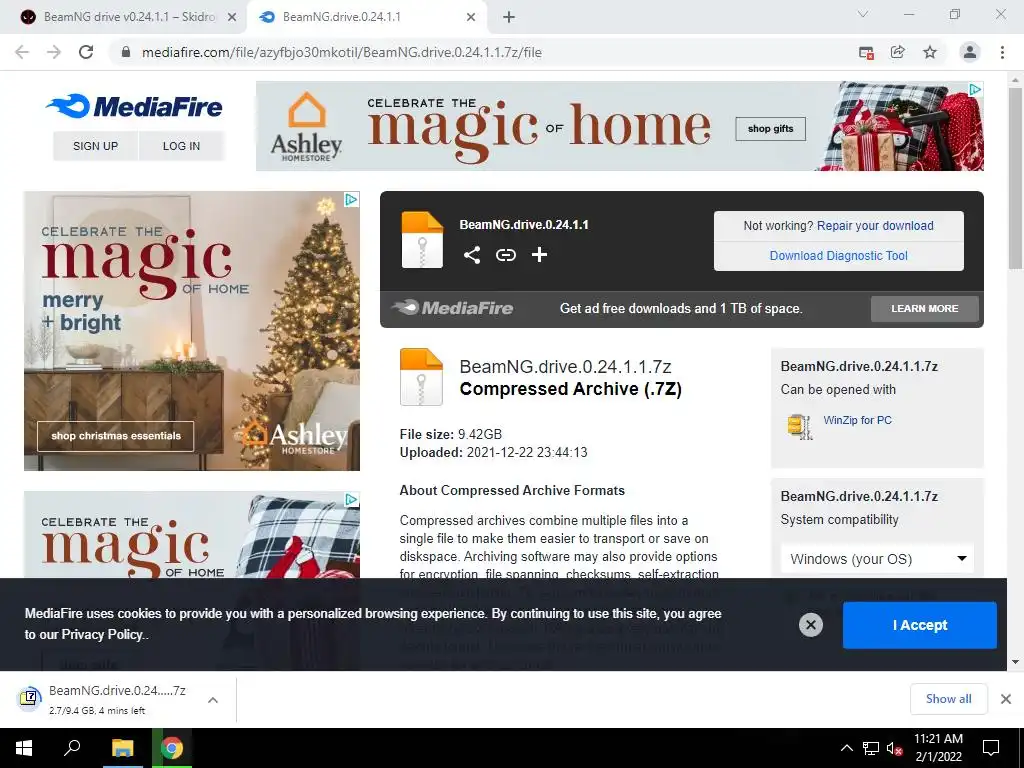Click the 7z download file icon in downloads bar
The height and width of the screenshot is (768, 1024).
[29, 699]
